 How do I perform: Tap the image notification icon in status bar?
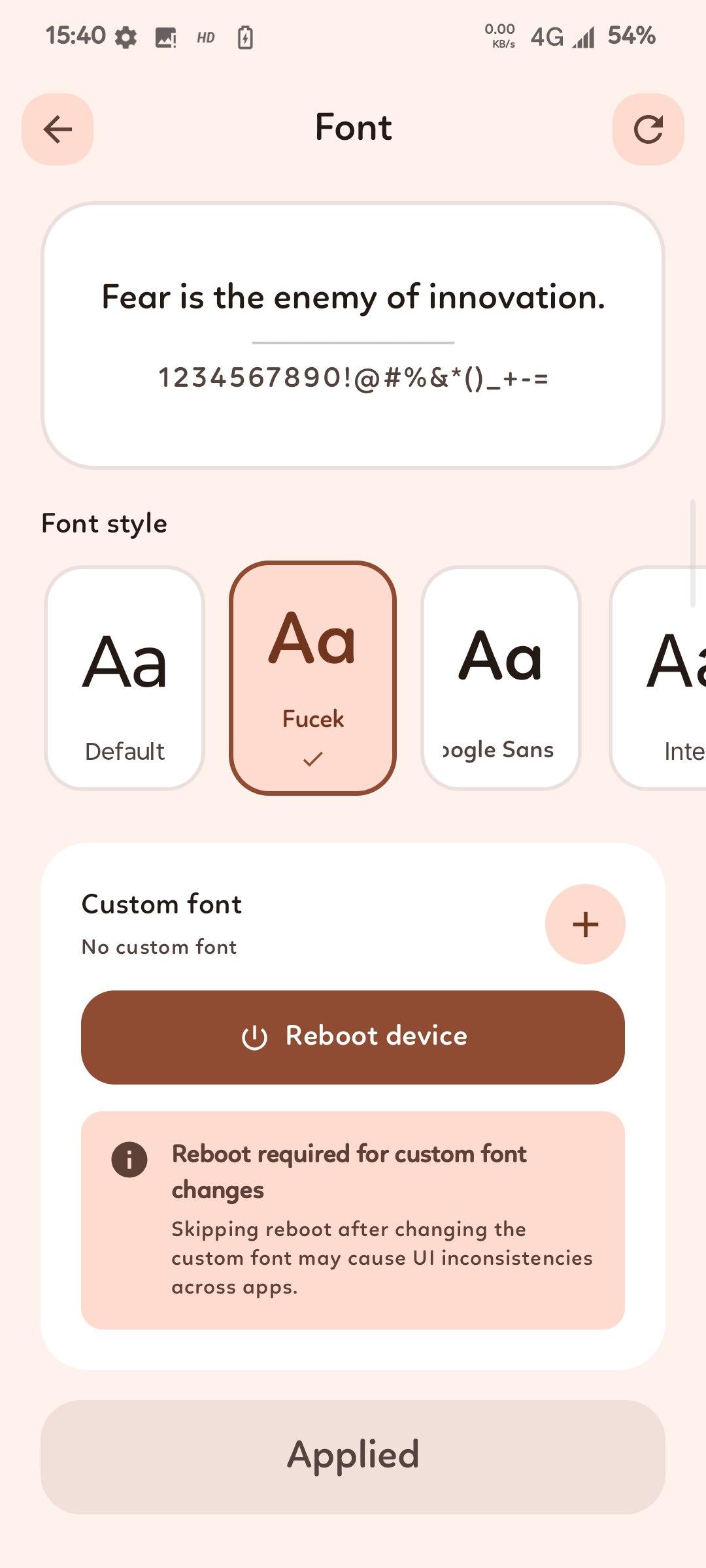pos(165,38)
